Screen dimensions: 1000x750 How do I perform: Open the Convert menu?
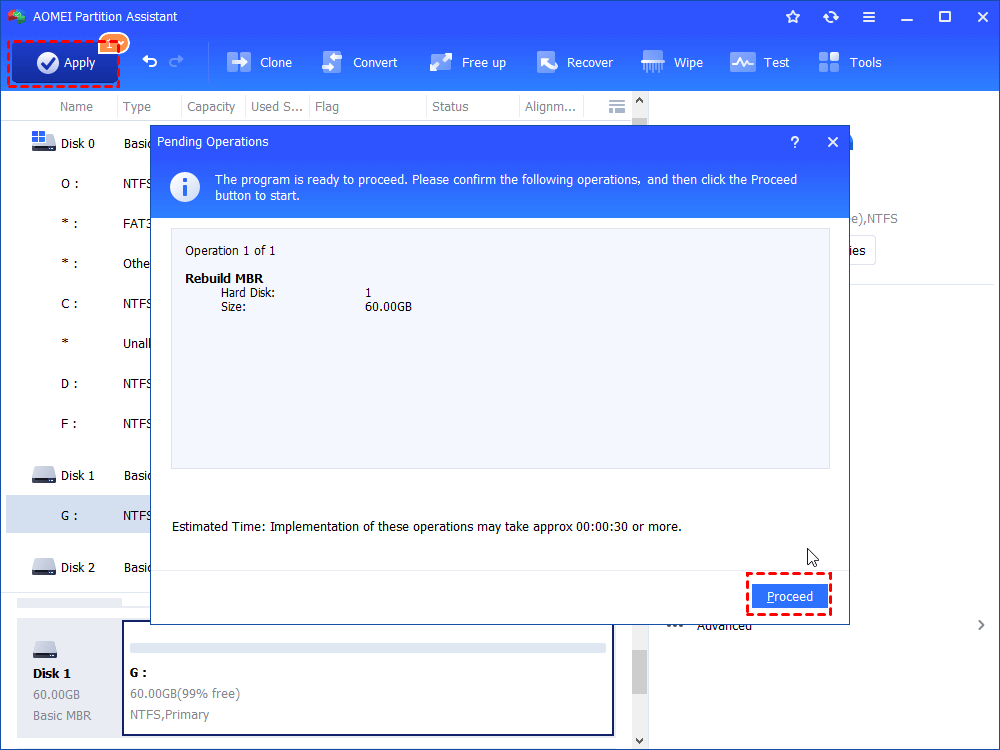coord(360,62)
